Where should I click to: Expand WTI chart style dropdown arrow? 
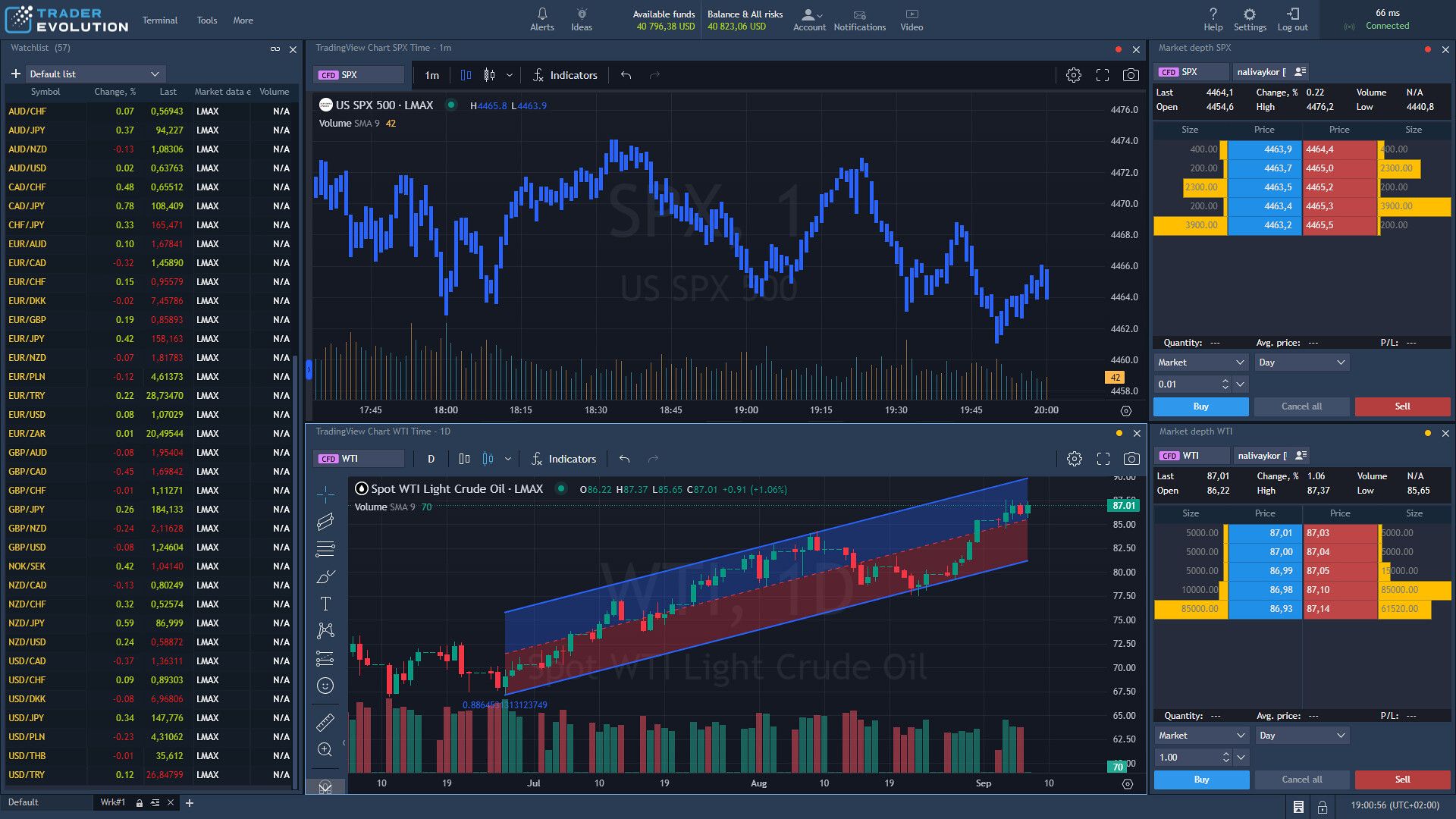[508, 459]
